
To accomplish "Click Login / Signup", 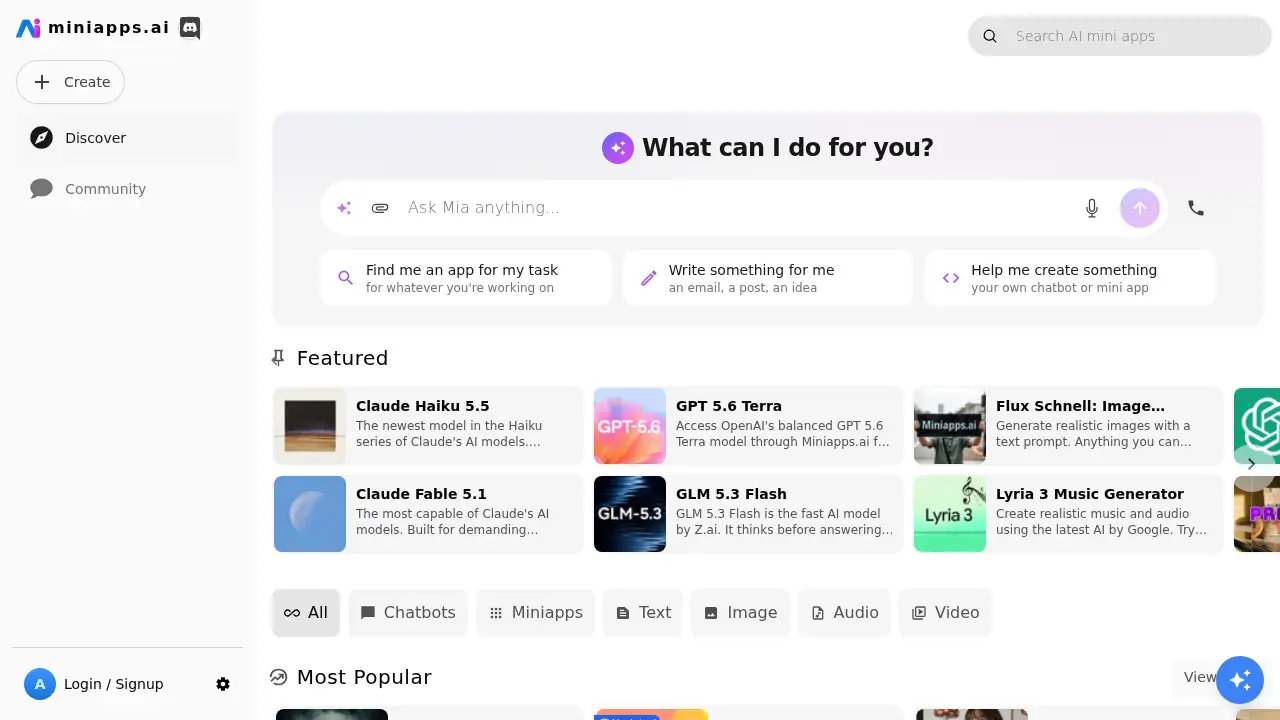I will 113,684.
